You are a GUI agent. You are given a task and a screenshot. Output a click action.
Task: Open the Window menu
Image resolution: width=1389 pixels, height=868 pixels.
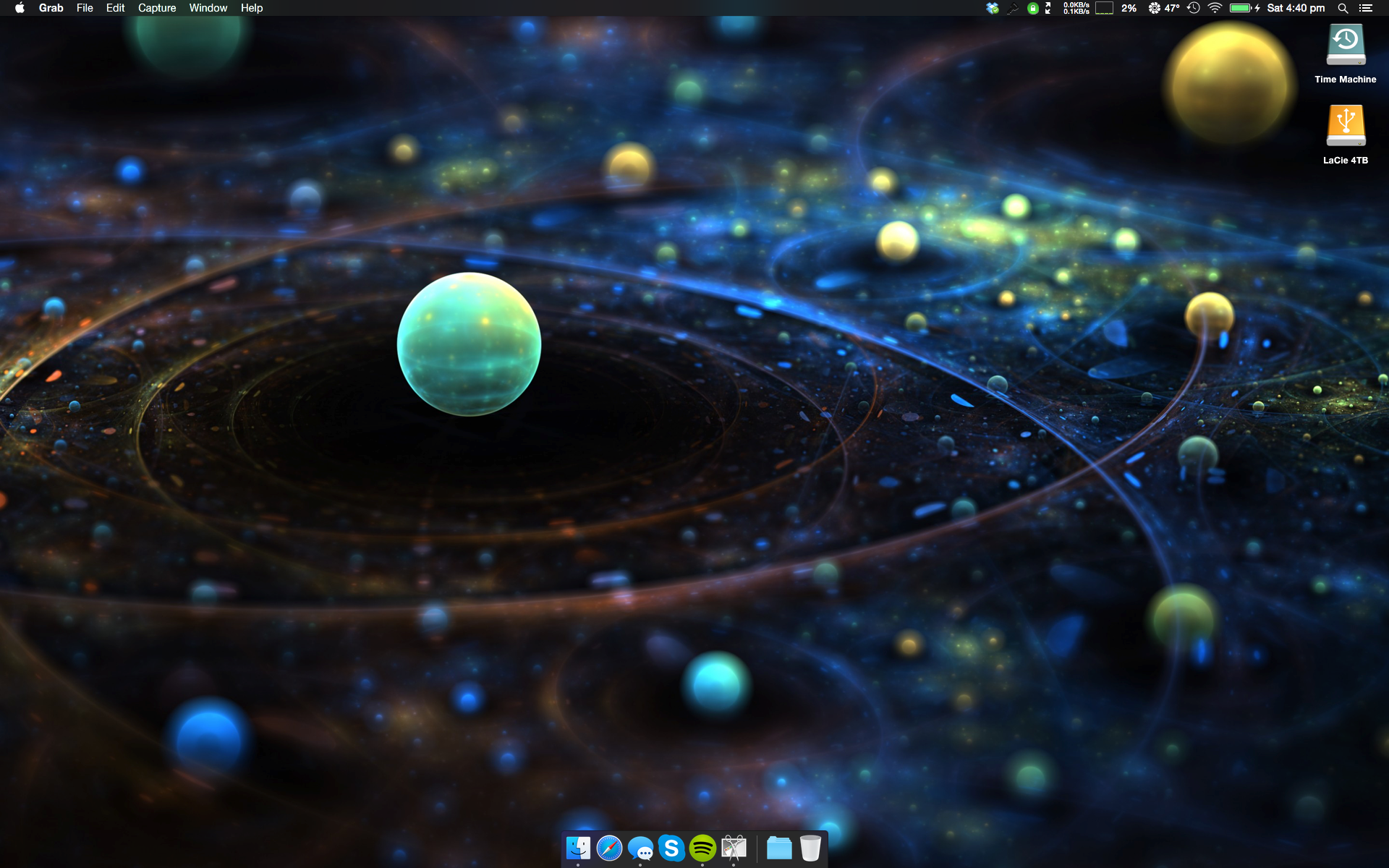pos(208,8)
